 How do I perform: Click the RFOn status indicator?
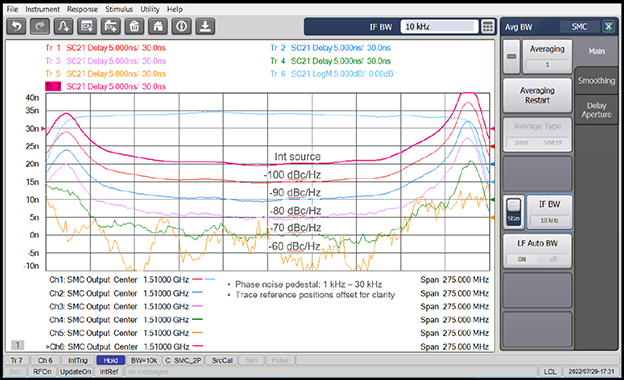click(x=42, y=372)
